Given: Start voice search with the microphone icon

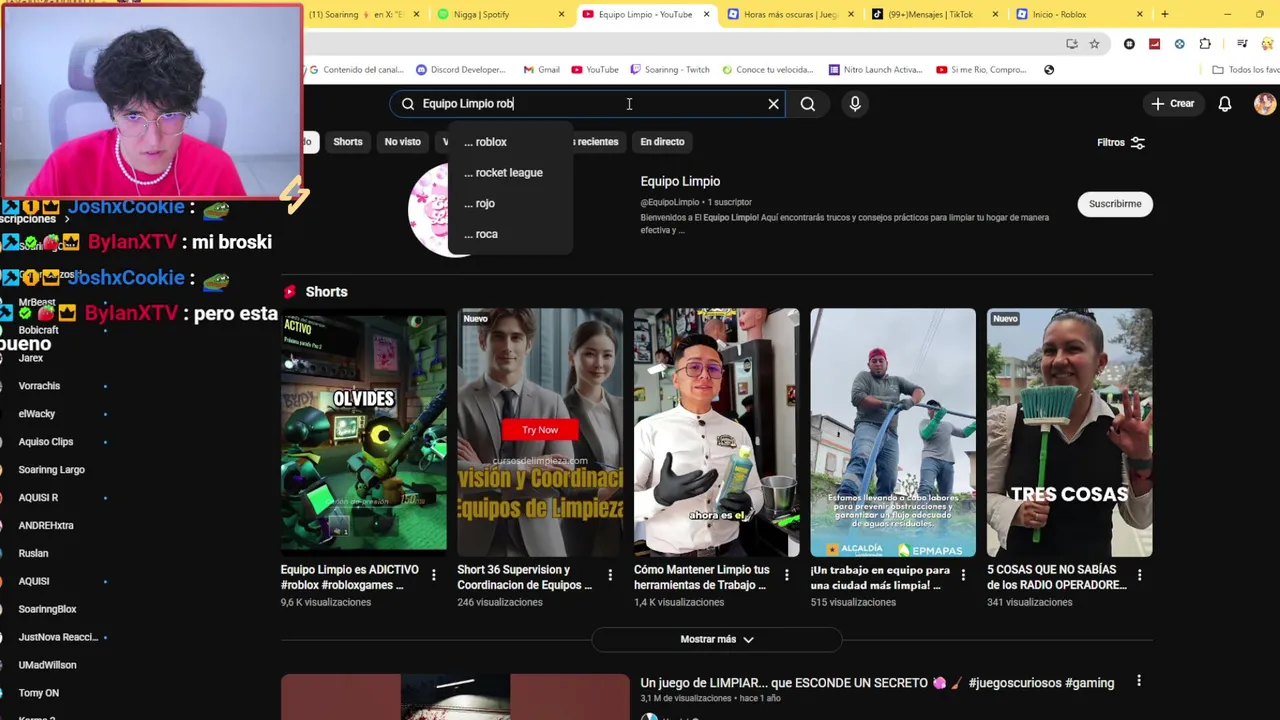Looking at the screenshot, I should (855, 104).
